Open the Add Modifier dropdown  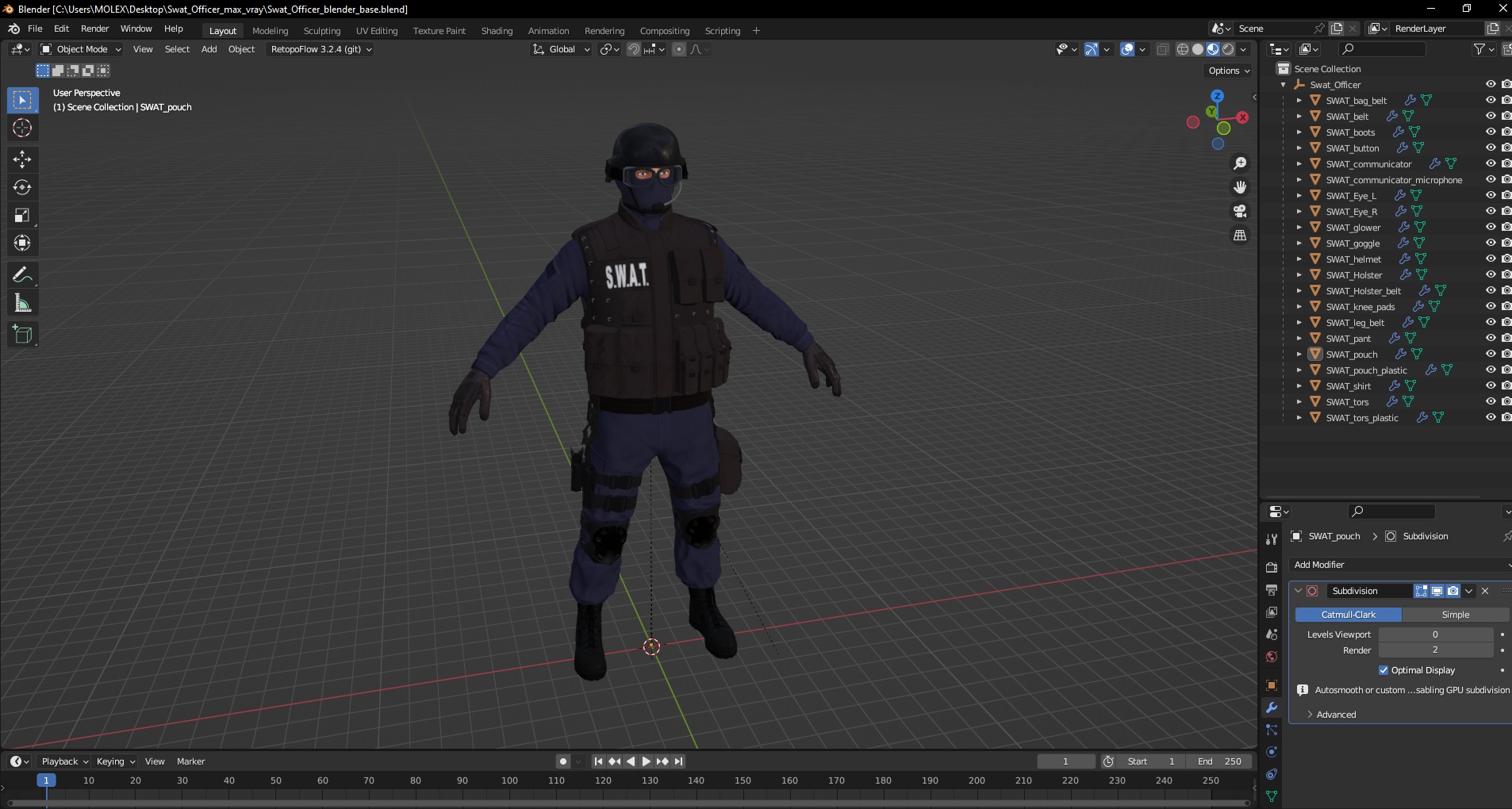pos(1401,565)
